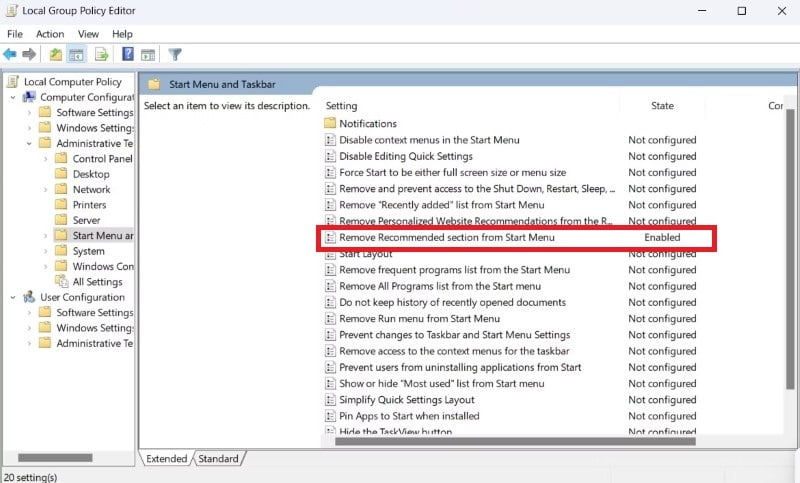Click the Export List toolbar icon

102,54
